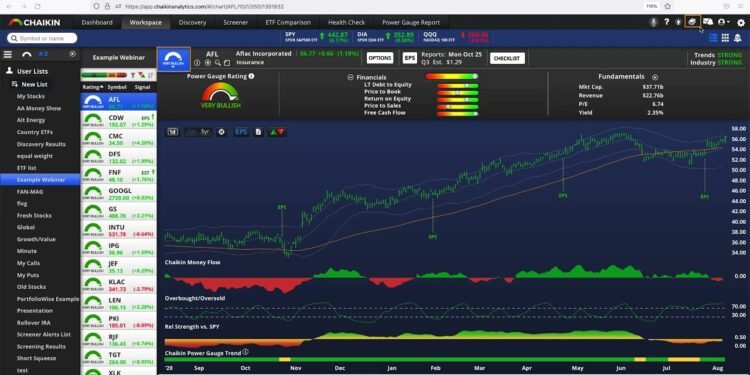Click the gauge icon in the sidebar header
Viewport: 750px width, 375px height.
(x=27, y=55)
